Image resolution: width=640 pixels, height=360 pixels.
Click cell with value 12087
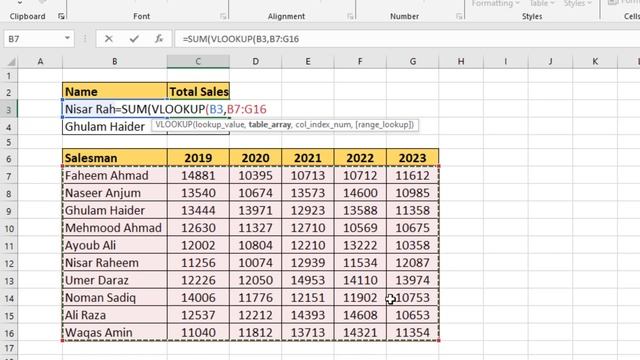click(413, 263)
